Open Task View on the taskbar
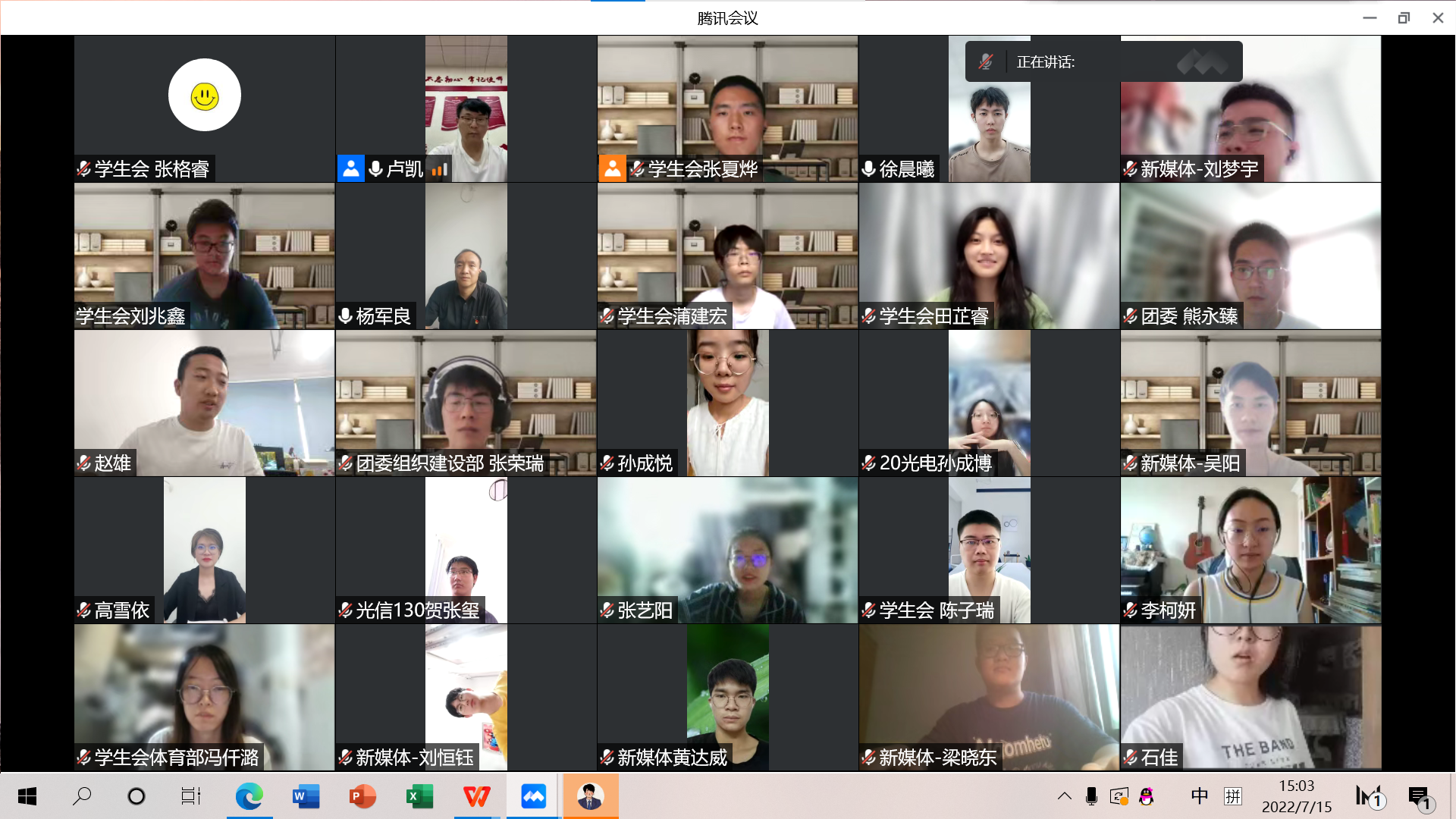The width and height of the screenshot is (1456, 819). pyautogui.click(x=191, y=796)
